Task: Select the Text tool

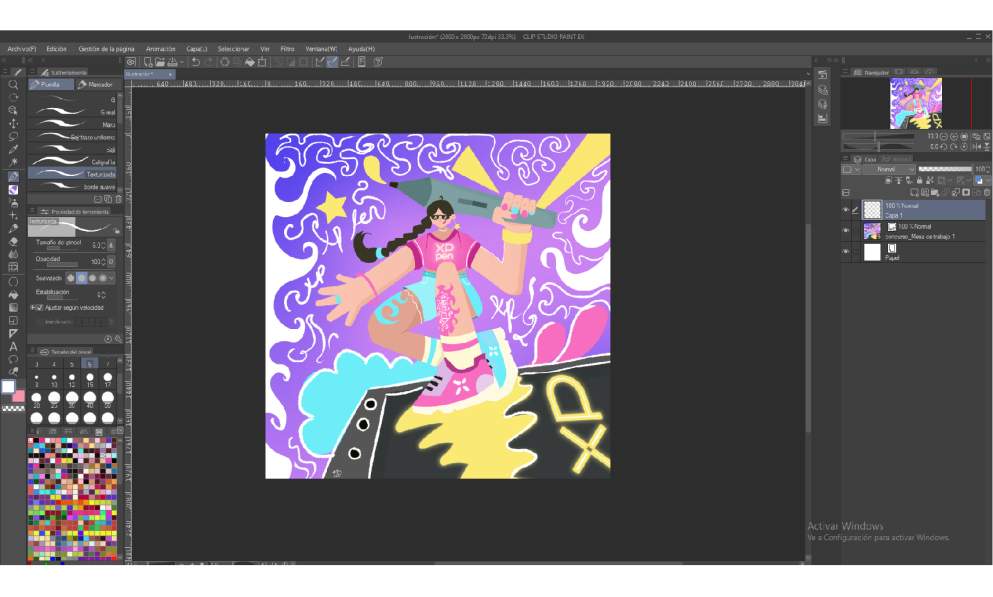Action: tap(13, 346)
